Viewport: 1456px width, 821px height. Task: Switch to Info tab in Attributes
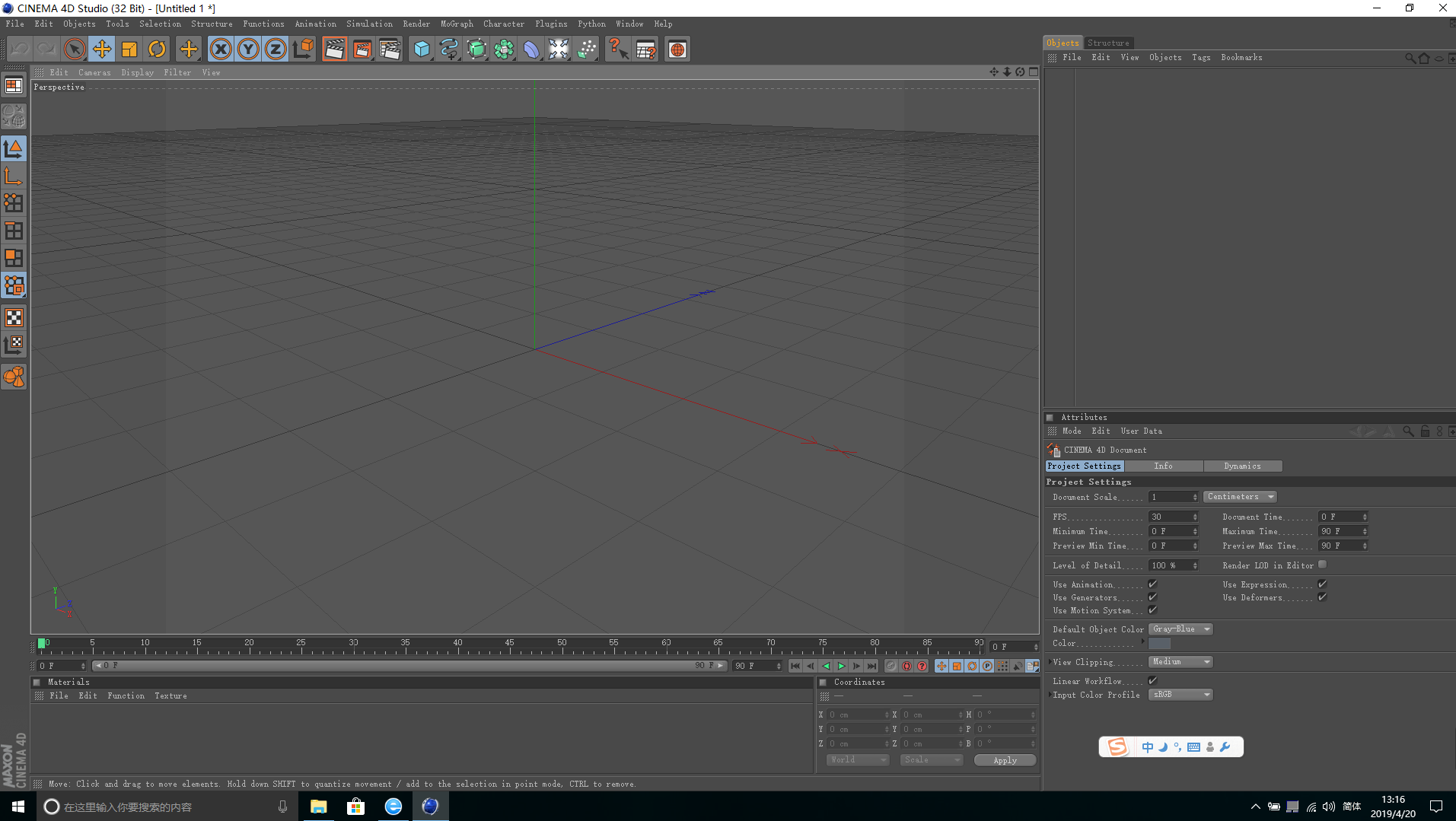click(x=1164, y=466)
